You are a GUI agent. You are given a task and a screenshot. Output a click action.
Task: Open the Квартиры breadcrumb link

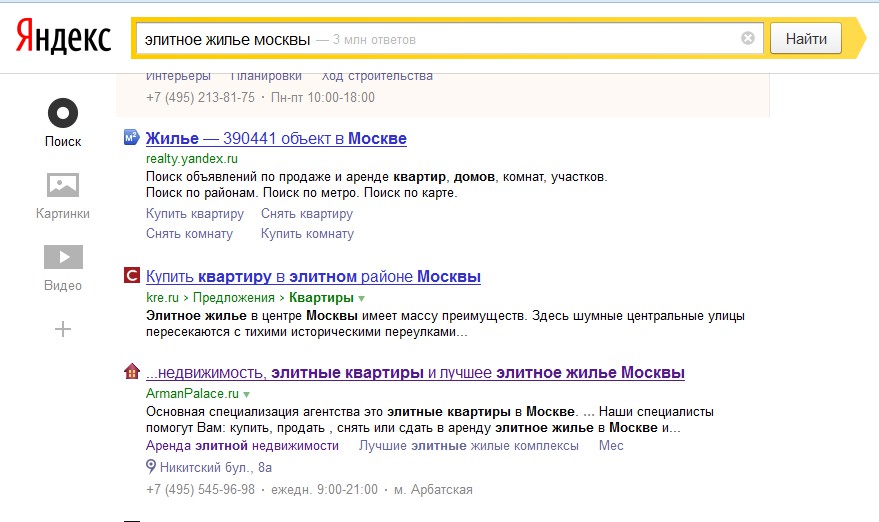pos(321,298)
